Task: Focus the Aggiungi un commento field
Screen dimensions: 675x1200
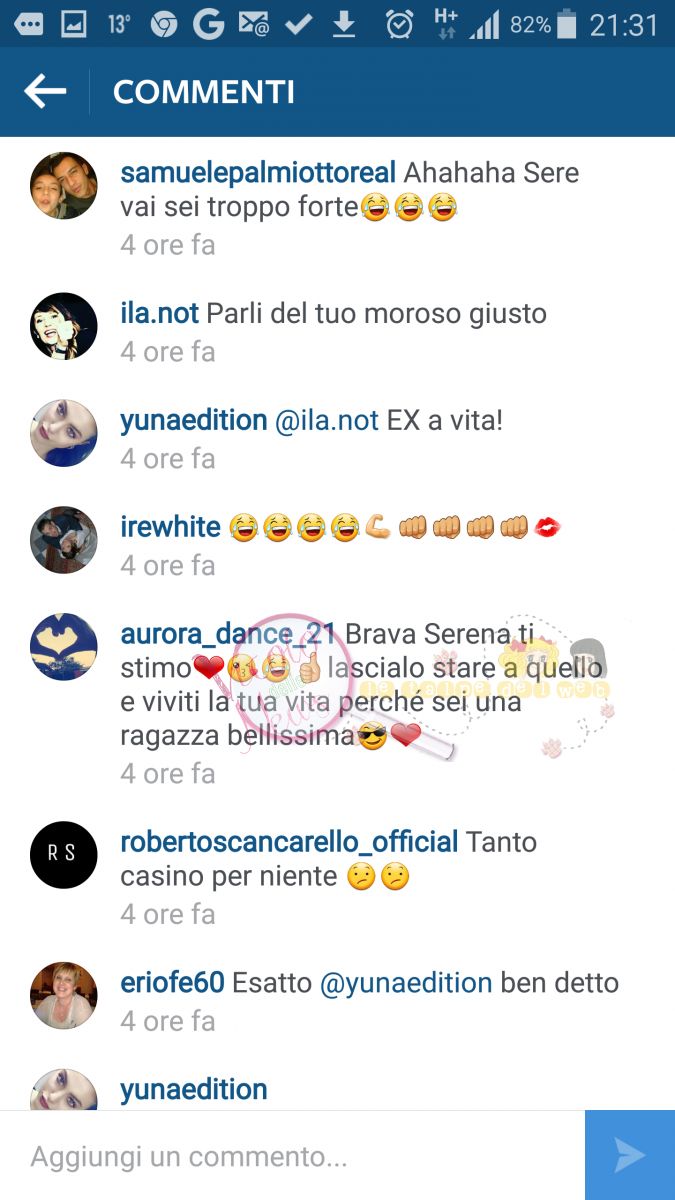Action: [x=292, y=1156]
